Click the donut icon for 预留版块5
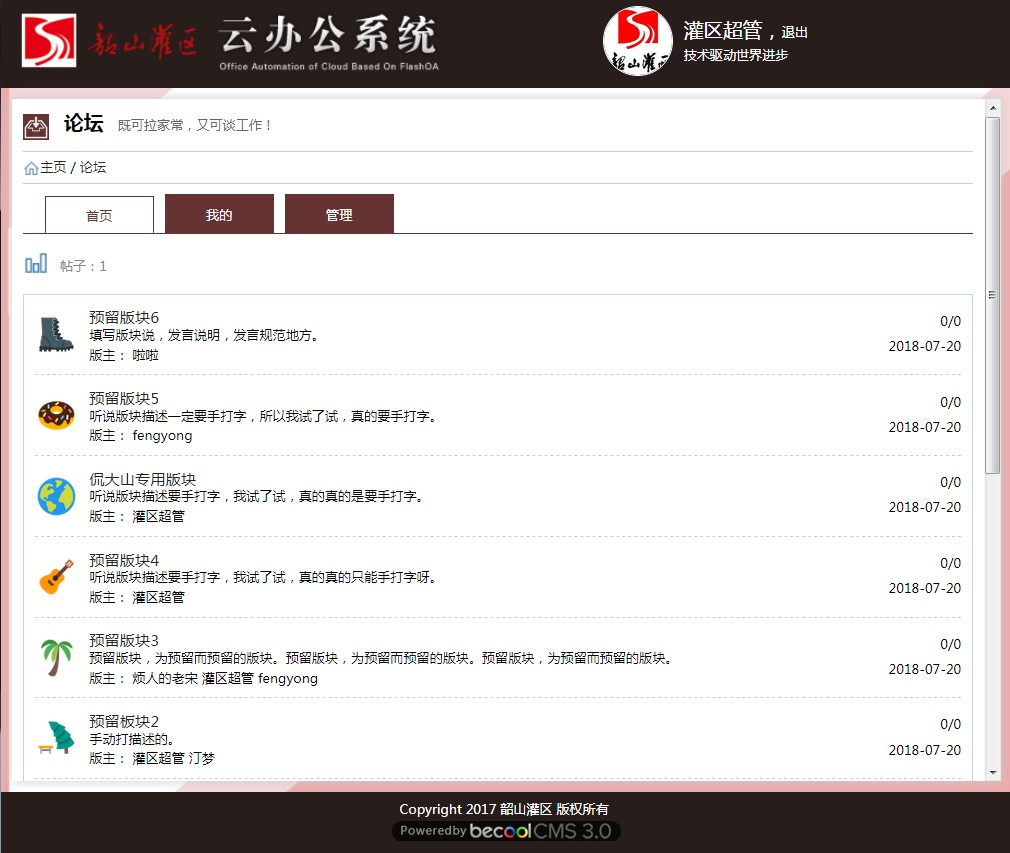 pyautogui.click(x=56, y=415)
